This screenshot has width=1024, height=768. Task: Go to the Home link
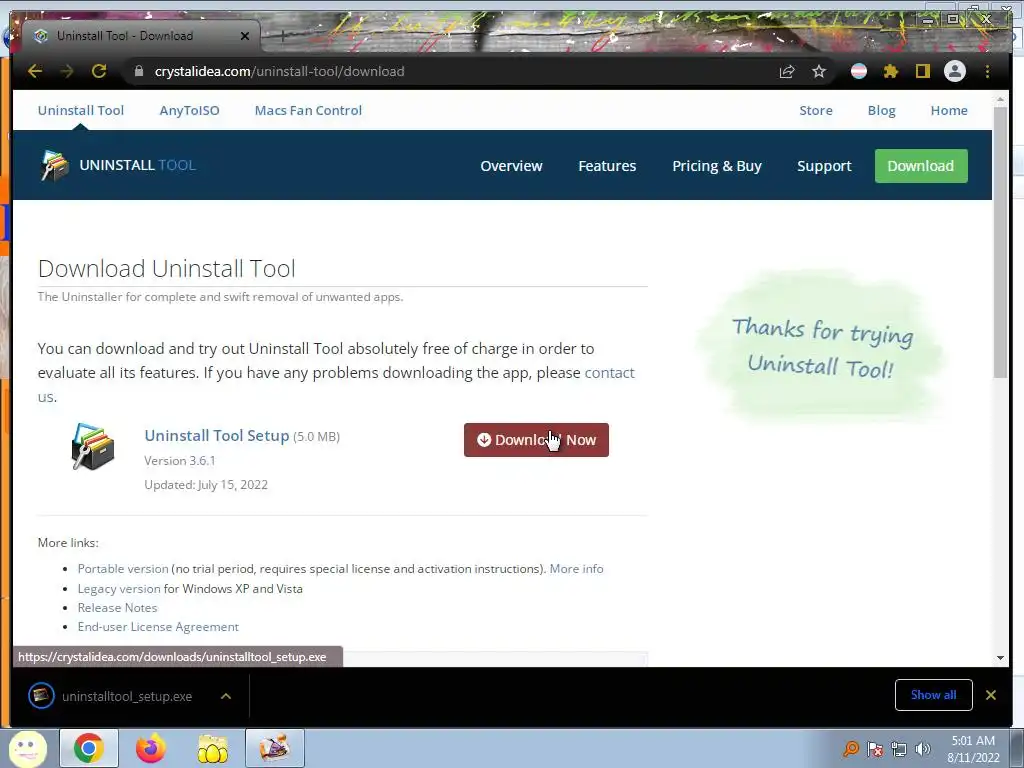pyautogui.click(x=949, y=110)
